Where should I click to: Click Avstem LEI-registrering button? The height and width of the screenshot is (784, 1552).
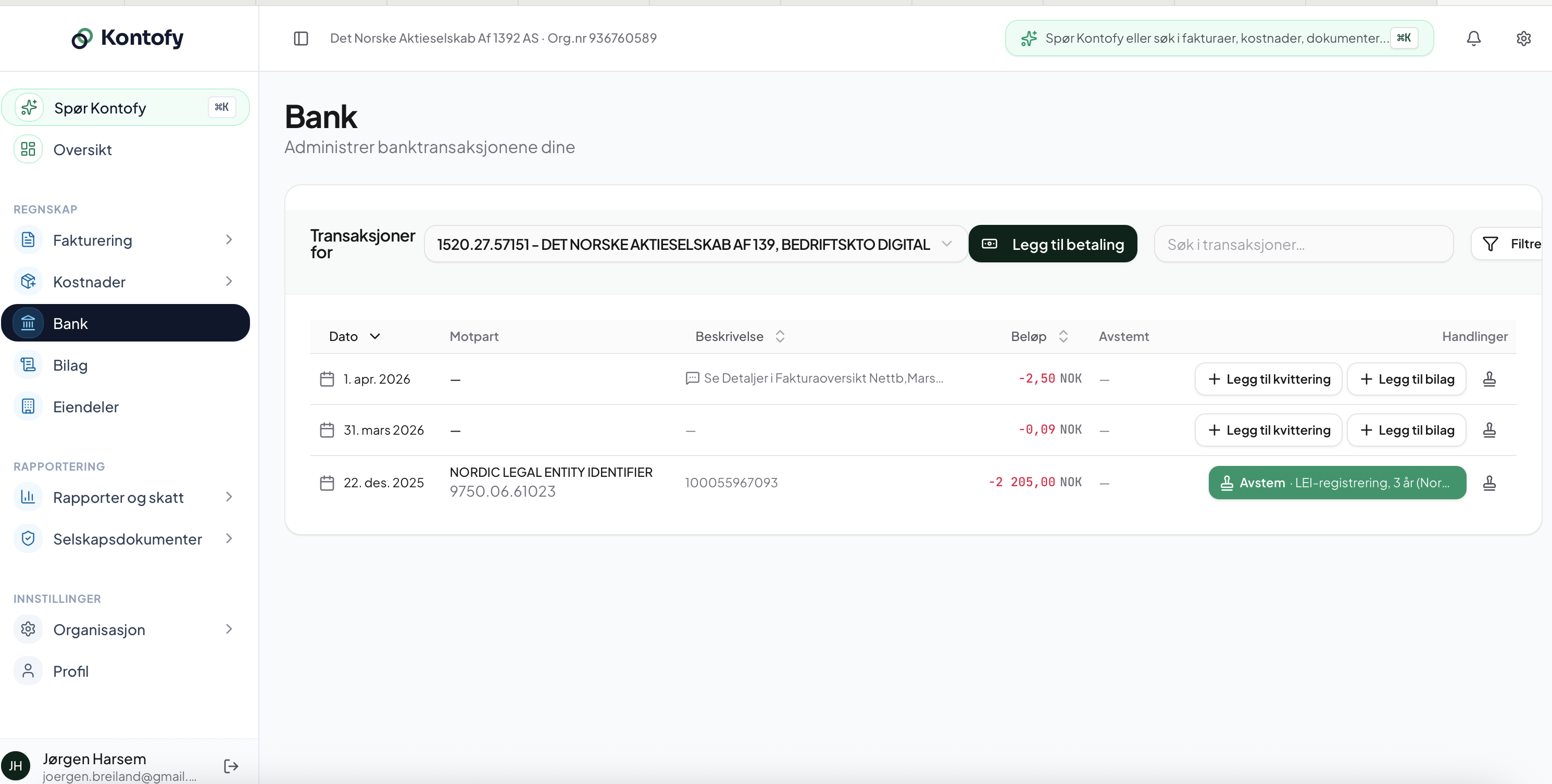click(1337, 483)
